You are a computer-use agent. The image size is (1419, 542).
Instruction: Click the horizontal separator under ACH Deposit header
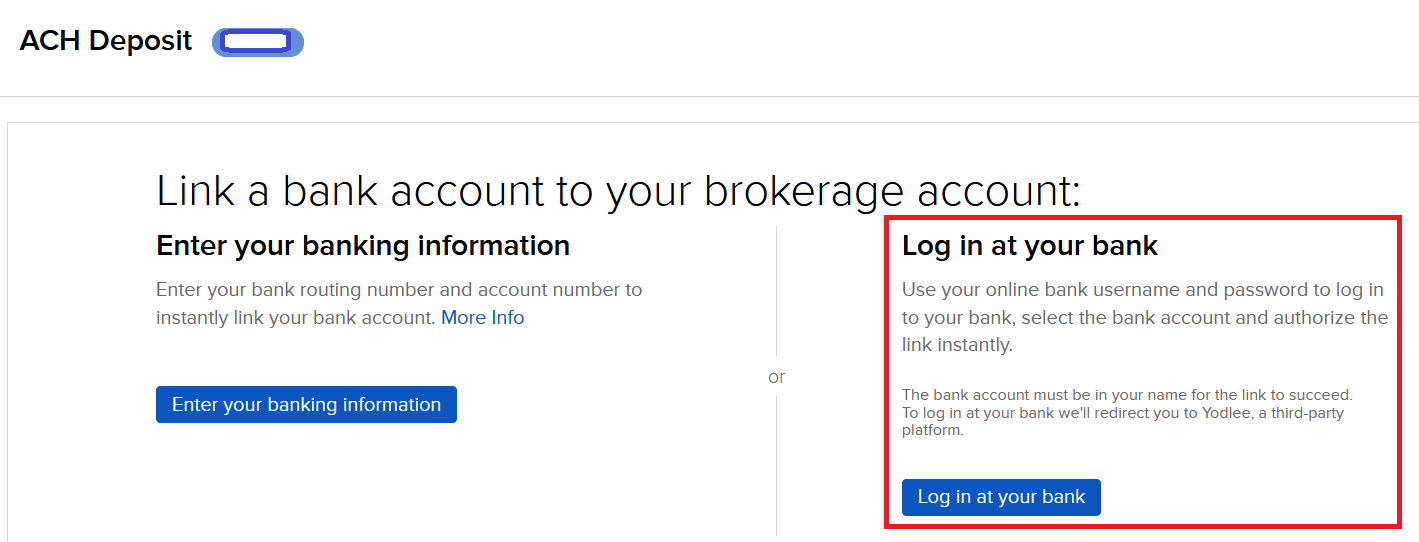[x=709, y=96]
